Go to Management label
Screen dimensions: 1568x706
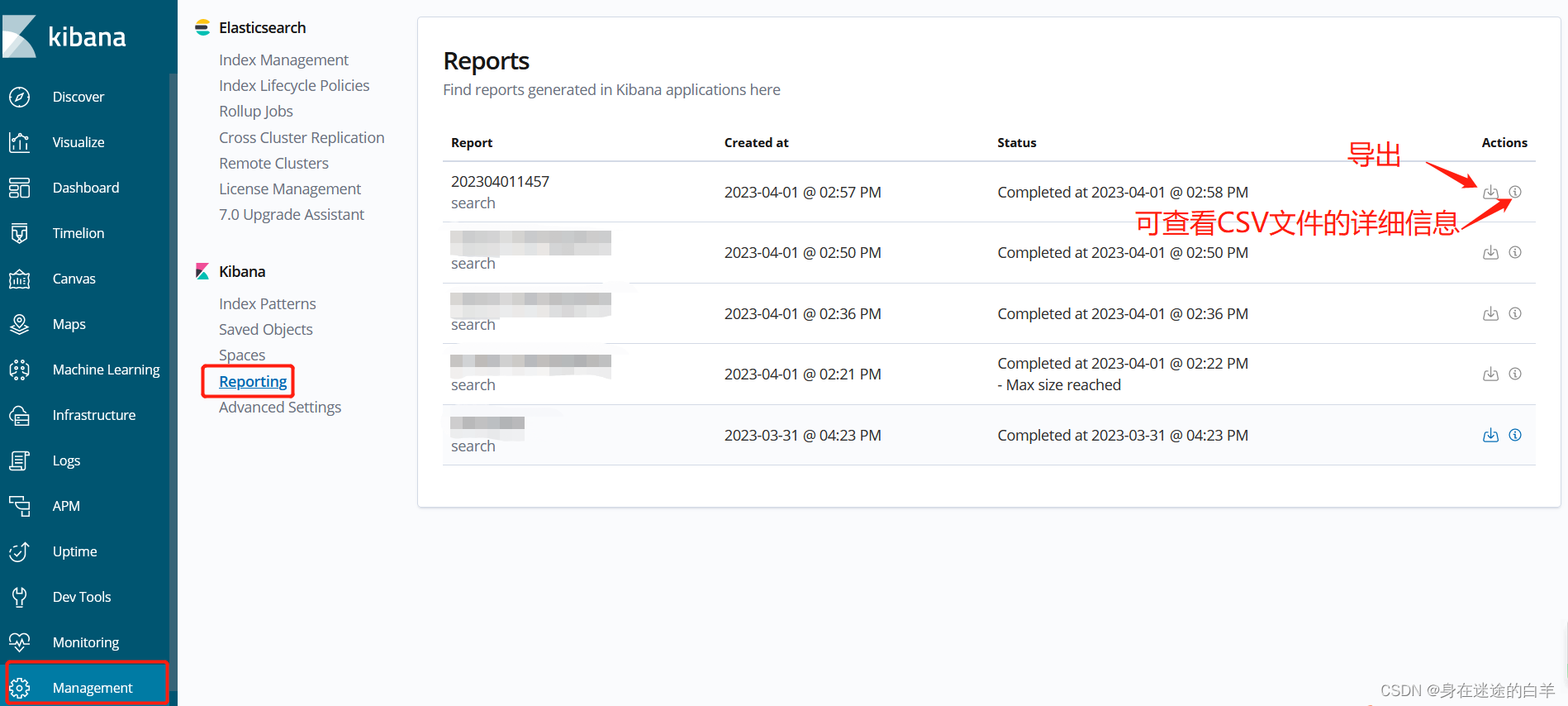tap(93, 688)
